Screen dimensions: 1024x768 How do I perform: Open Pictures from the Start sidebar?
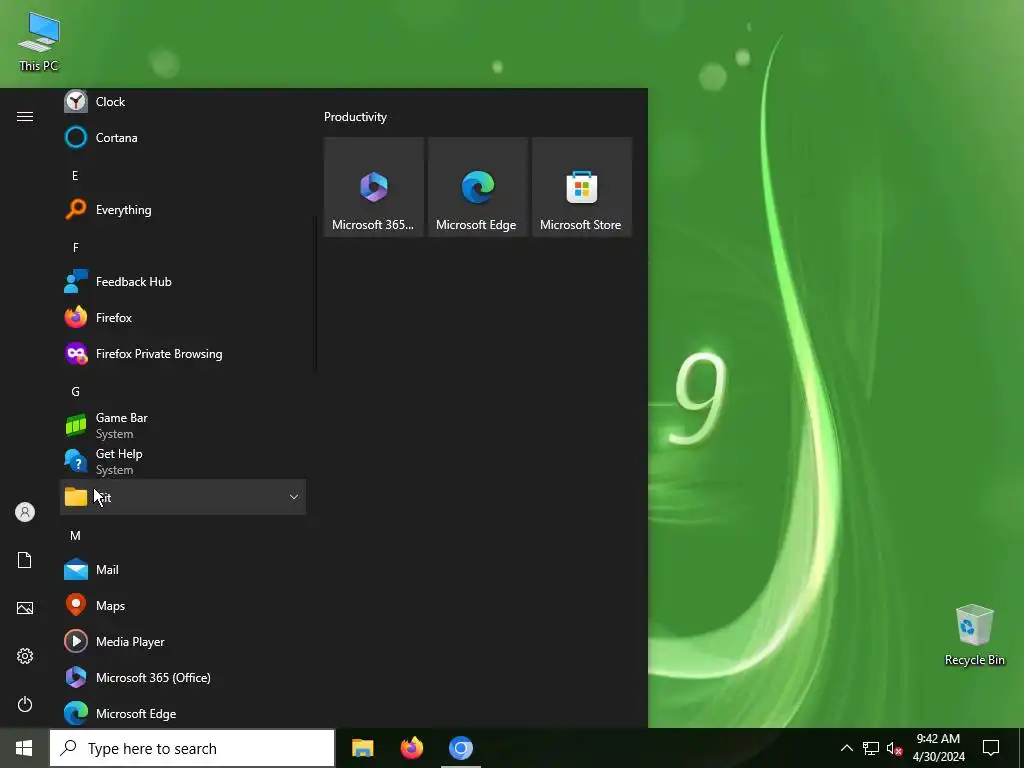click(25, 608)
